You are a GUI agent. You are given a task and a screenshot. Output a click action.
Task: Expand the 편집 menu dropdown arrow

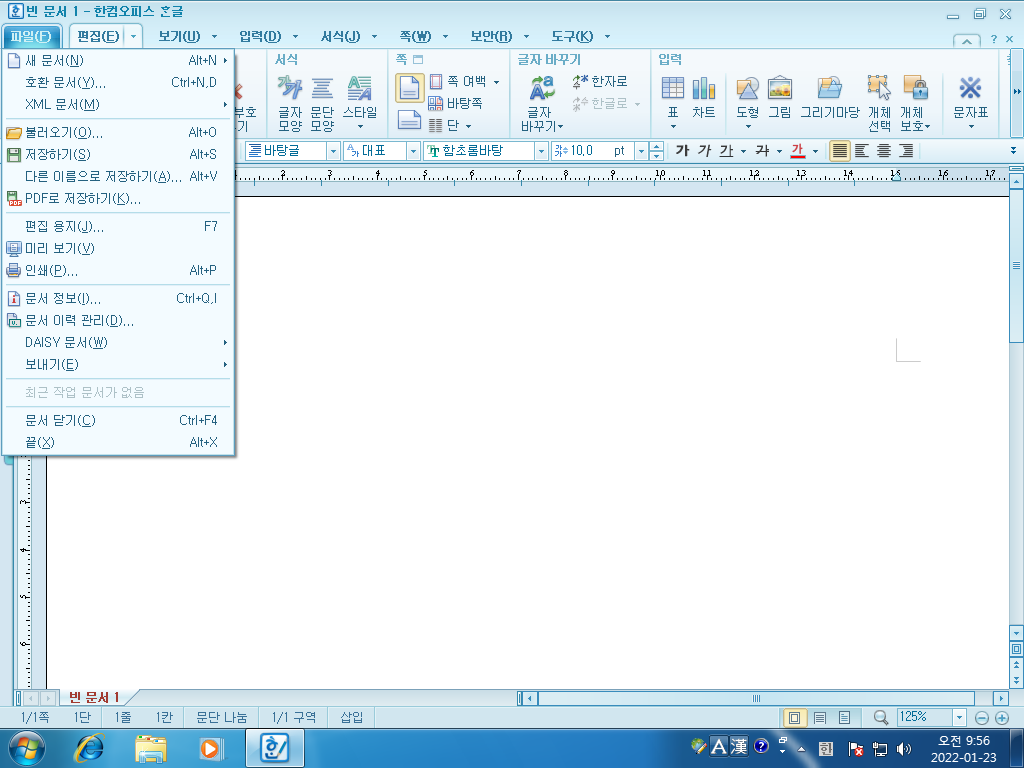click(x=133, y=37)
